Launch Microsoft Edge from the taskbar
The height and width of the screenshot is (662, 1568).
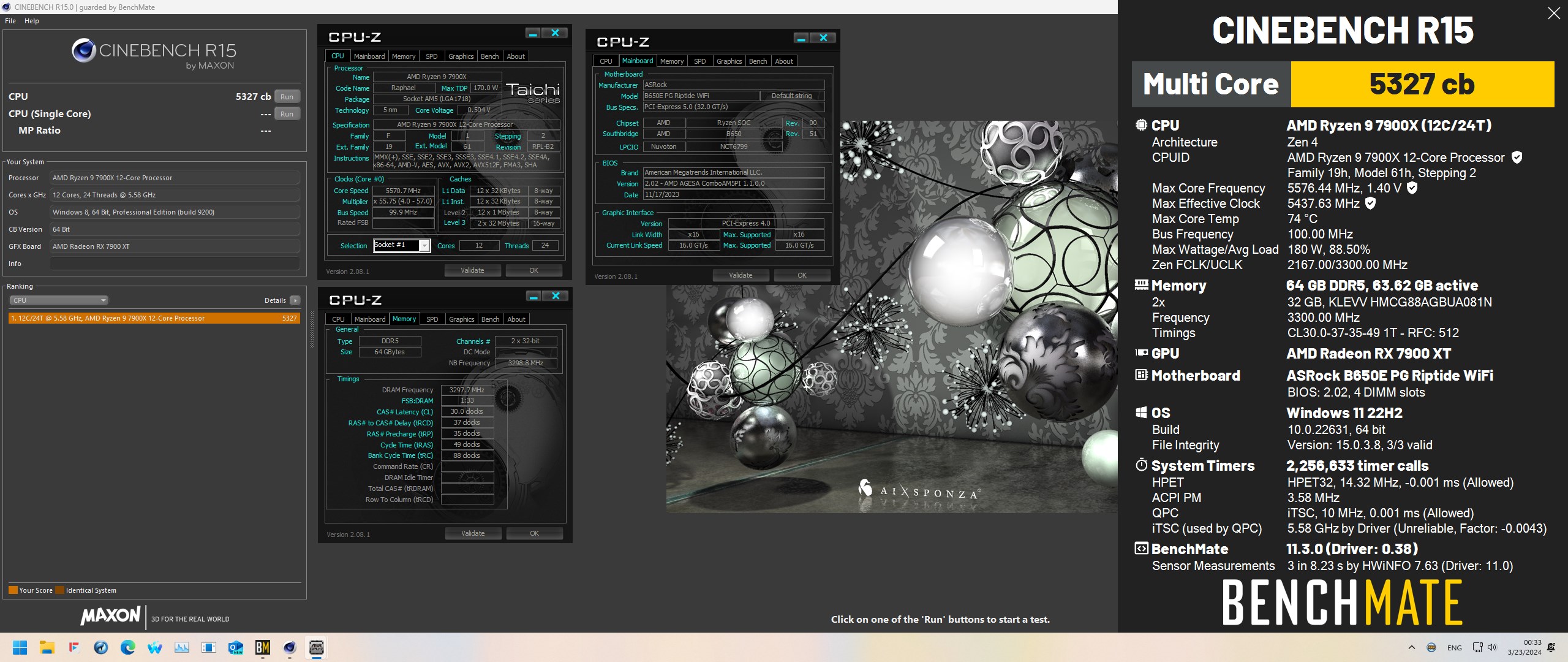(128, 647)
